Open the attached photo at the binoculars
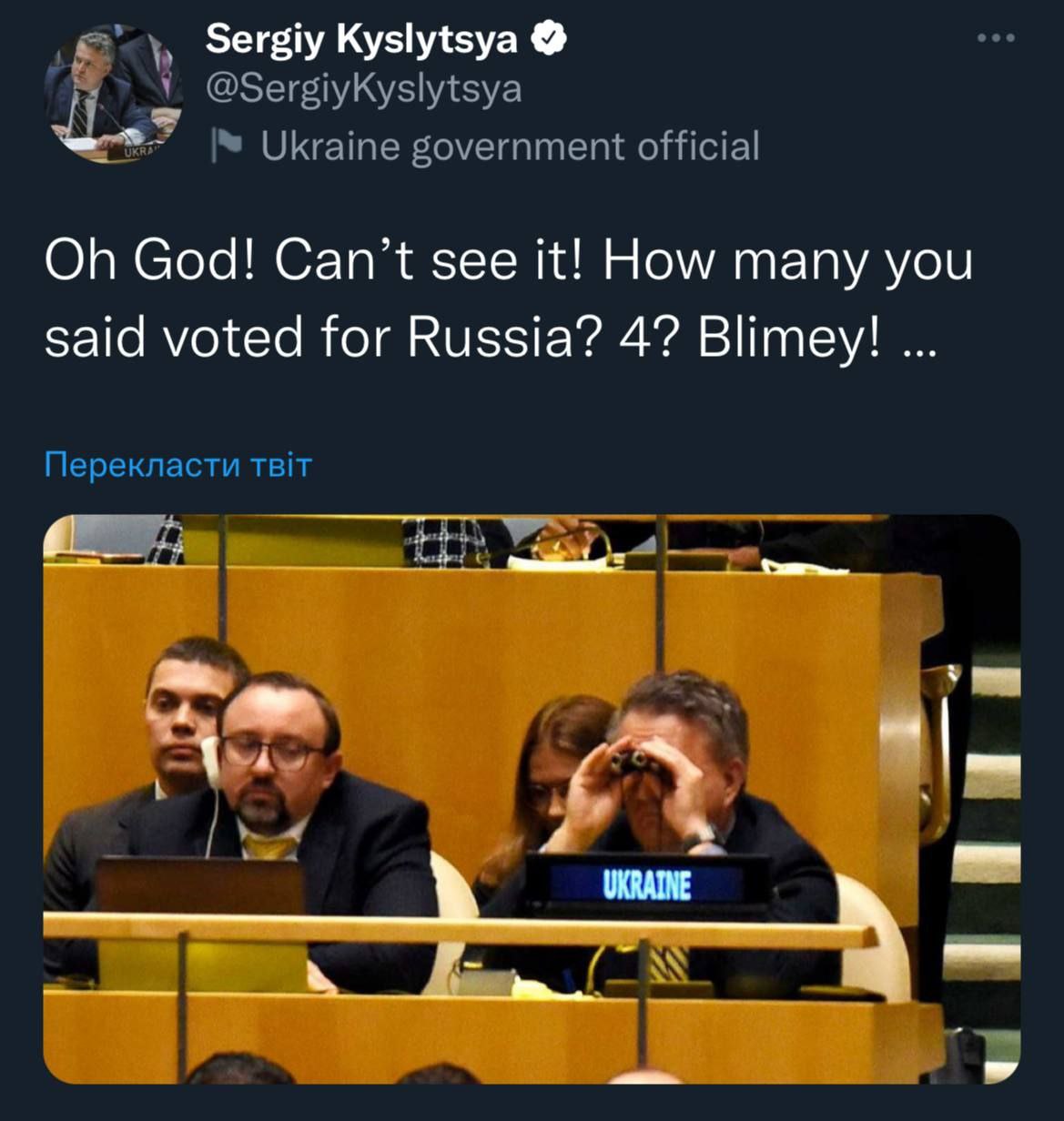This screenshot has height=1121, width=1064. coord(640,762)
